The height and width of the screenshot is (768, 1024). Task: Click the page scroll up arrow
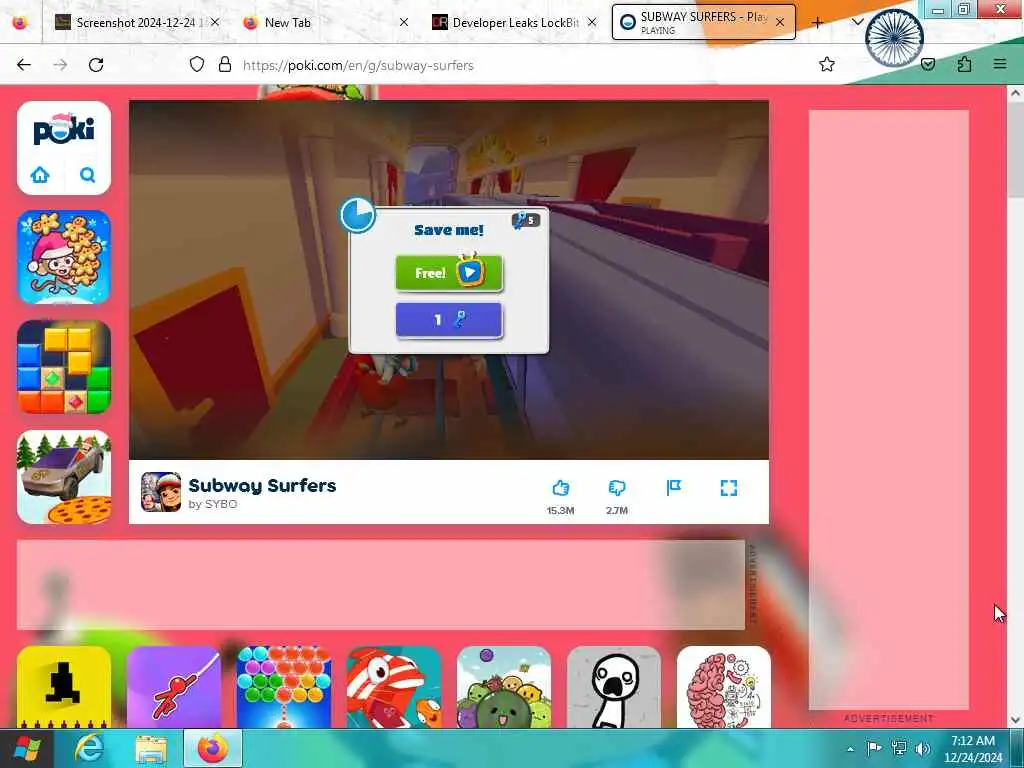tap(1015, 93)
